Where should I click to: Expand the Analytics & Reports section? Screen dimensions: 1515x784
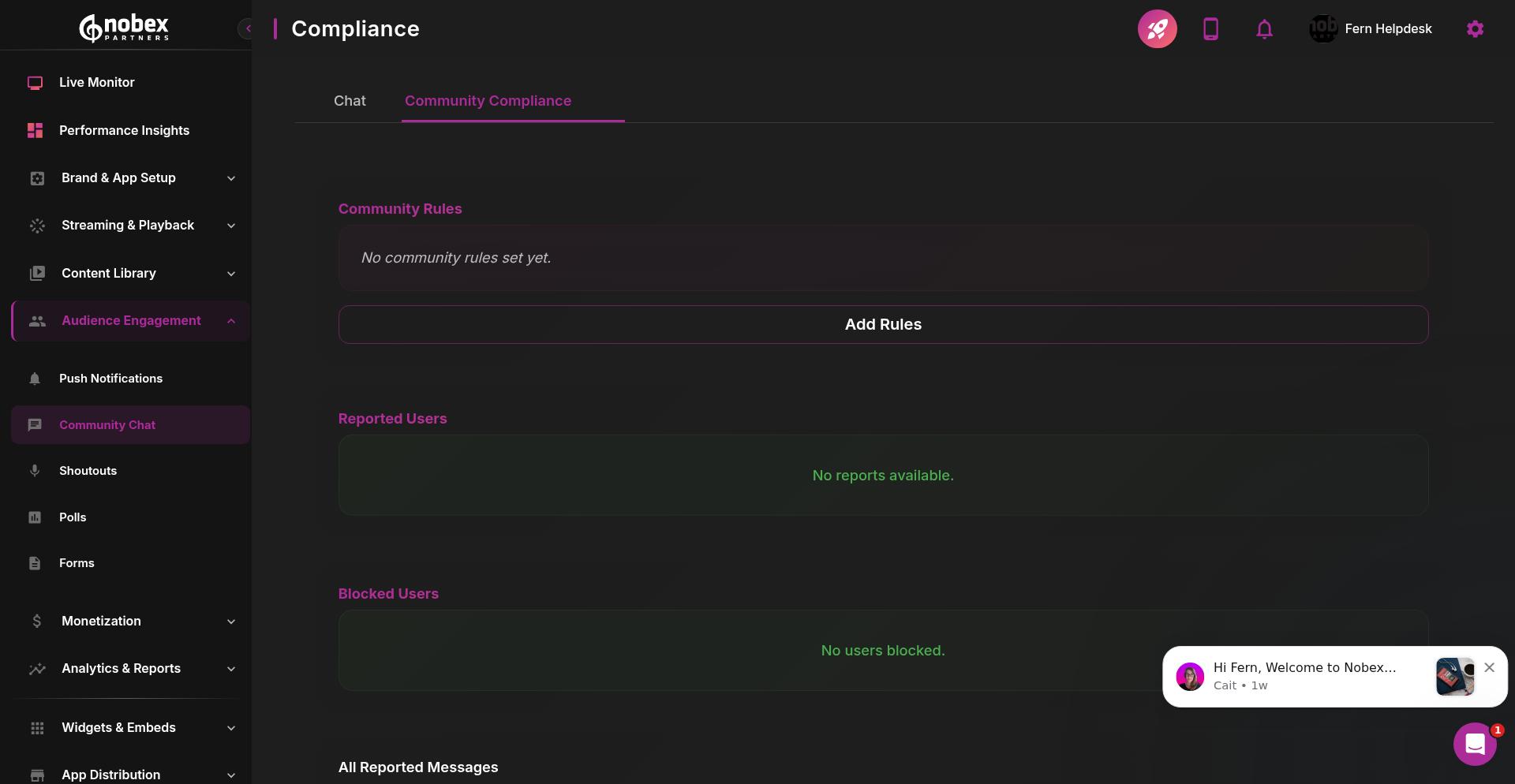tap(230, 669)
